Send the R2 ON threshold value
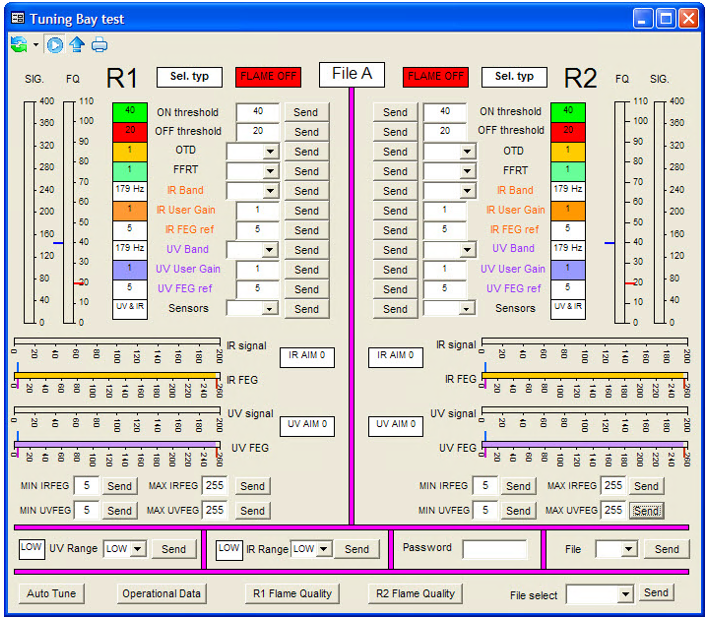The image size is (706, 619). tap(395, 112)
